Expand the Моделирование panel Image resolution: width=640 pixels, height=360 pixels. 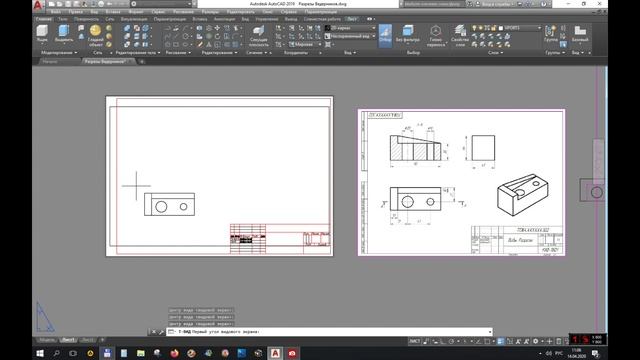pos(59,53)
